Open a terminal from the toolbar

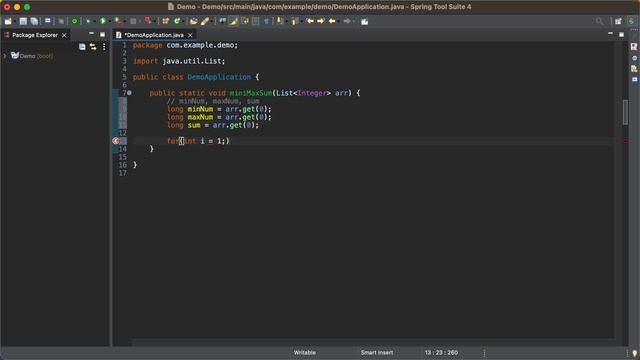click(48, 21)
